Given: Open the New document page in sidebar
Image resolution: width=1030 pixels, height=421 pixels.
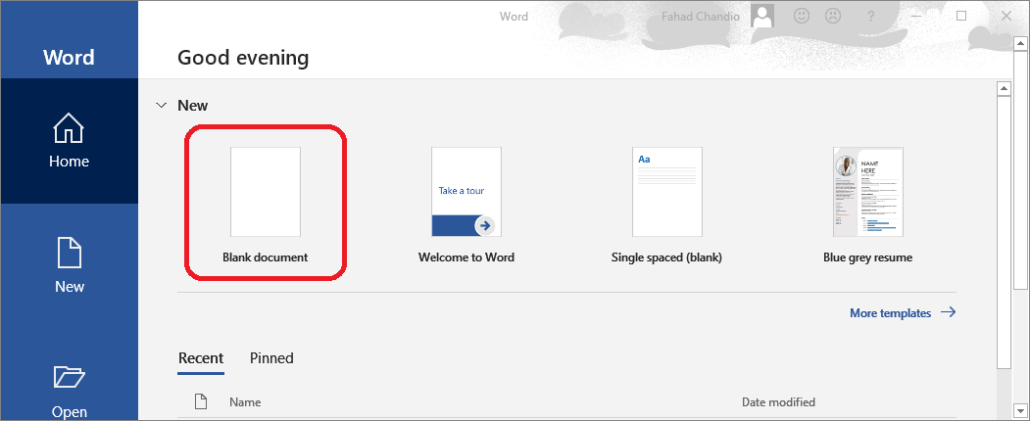Looking at the screenshot, I should click(69, 265).
